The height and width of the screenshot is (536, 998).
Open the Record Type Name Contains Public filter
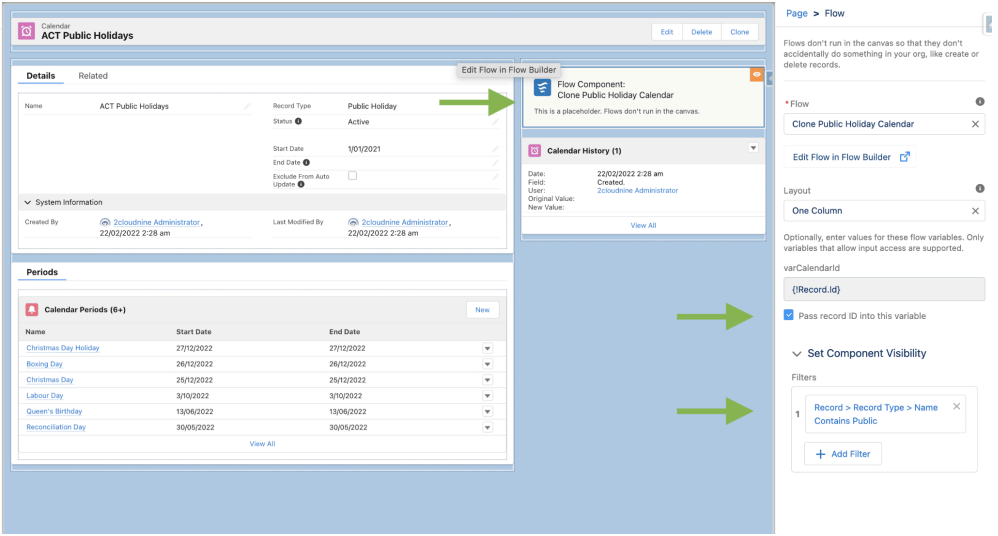(876, 414)
